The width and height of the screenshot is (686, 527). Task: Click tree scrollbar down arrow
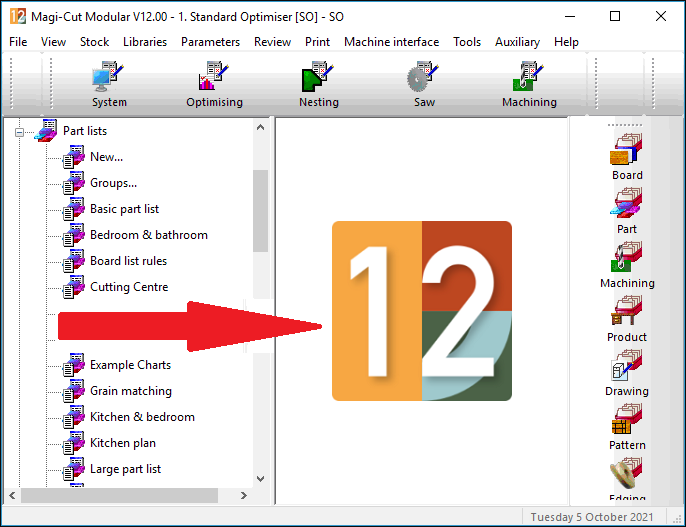[260, 479]
